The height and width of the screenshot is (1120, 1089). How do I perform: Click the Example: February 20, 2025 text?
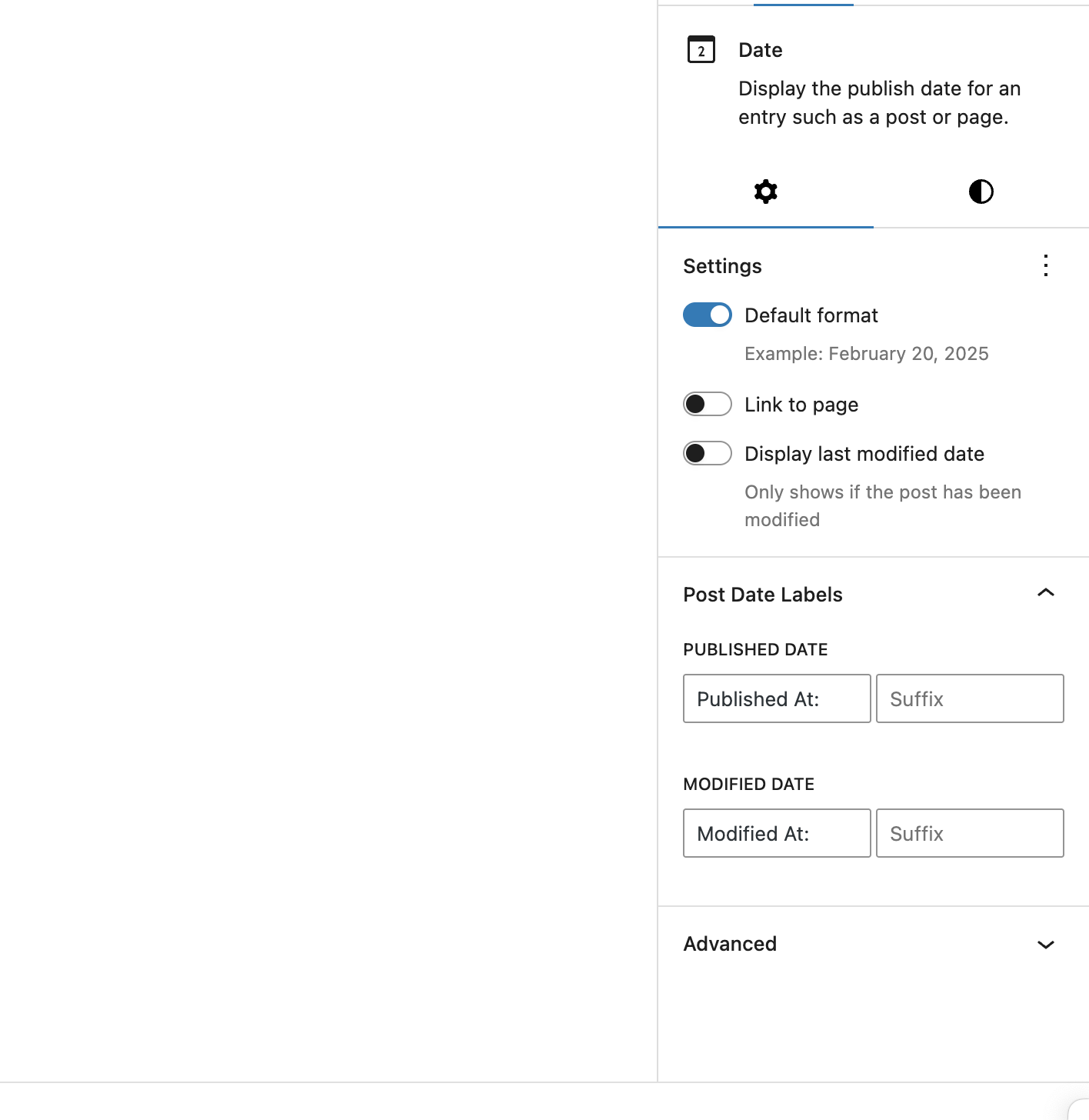click(867, 354)
